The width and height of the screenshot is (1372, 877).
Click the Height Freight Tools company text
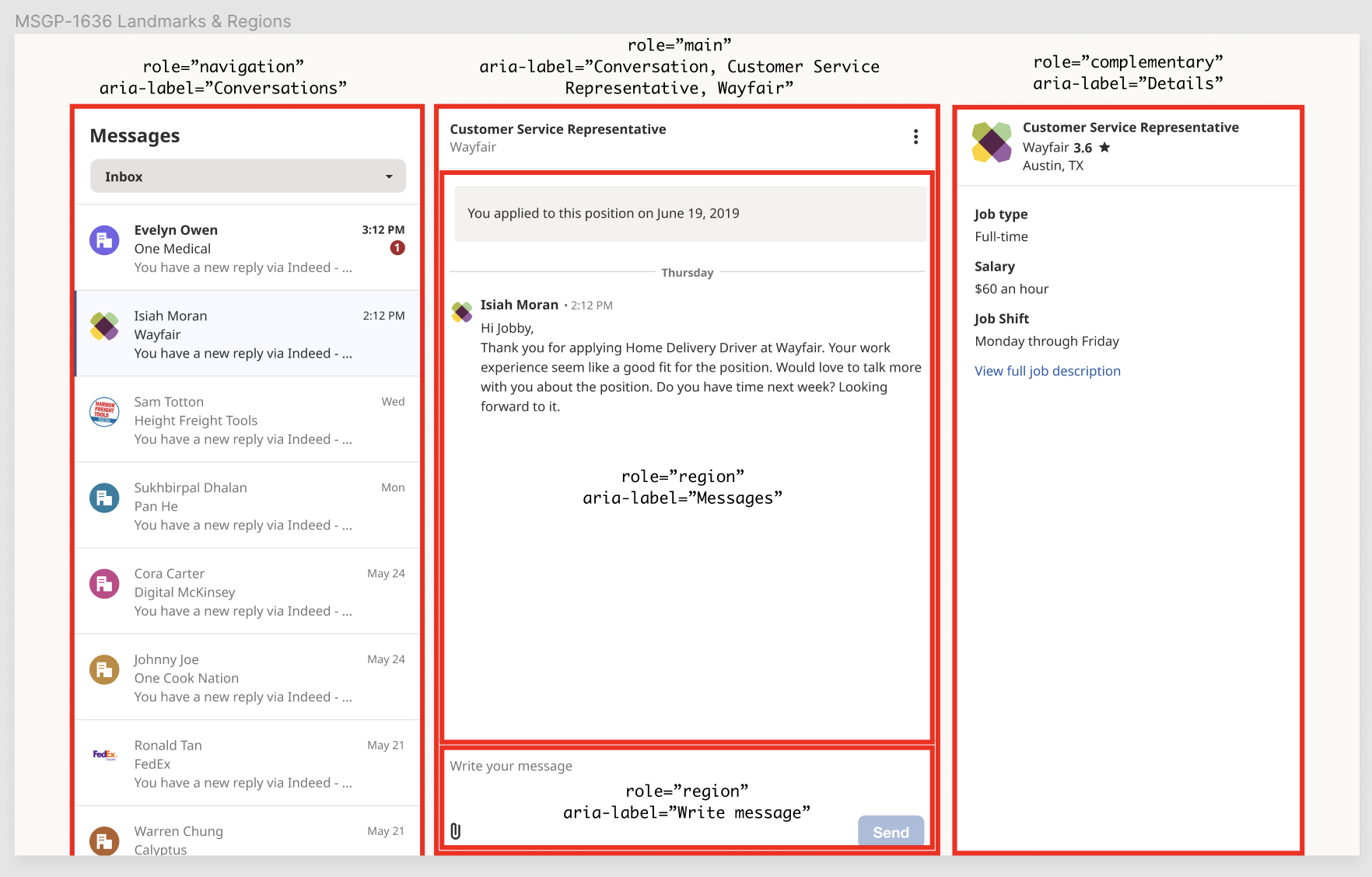pos(195,421)
